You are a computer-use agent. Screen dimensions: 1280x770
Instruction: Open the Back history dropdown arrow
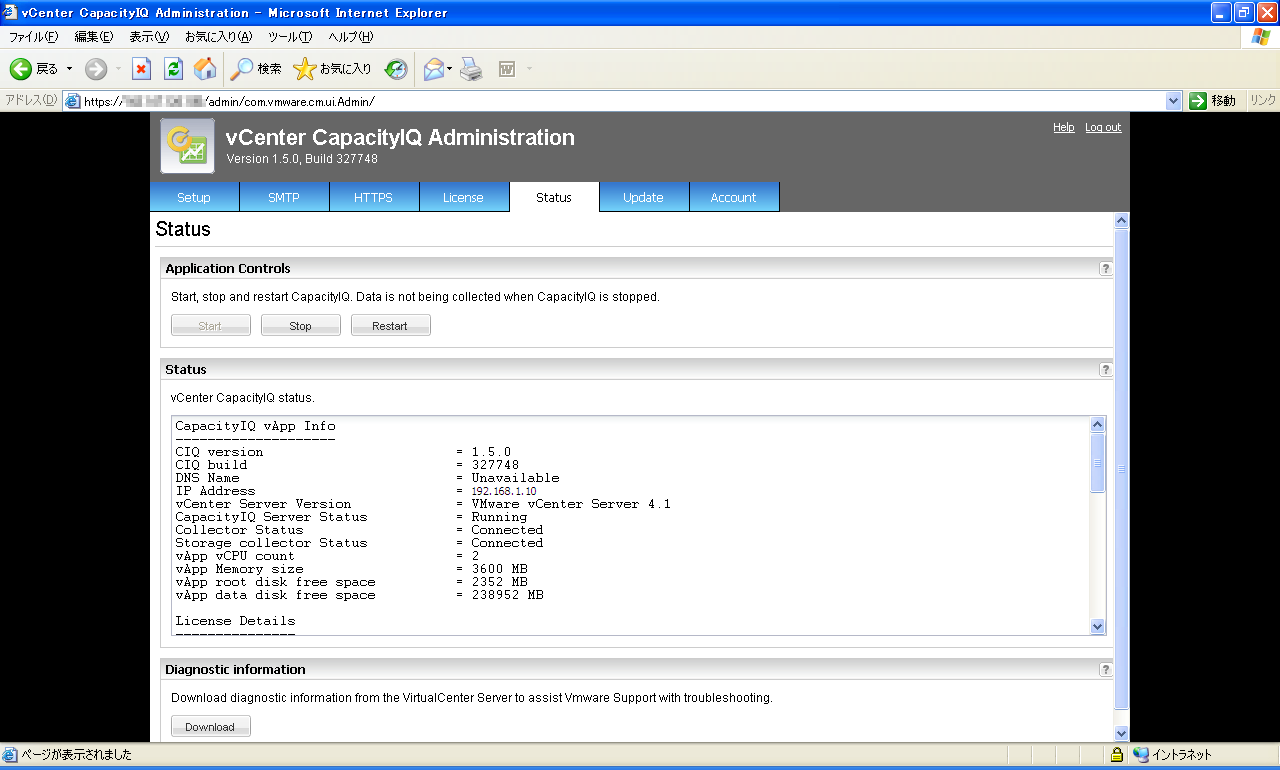[69, 69]
